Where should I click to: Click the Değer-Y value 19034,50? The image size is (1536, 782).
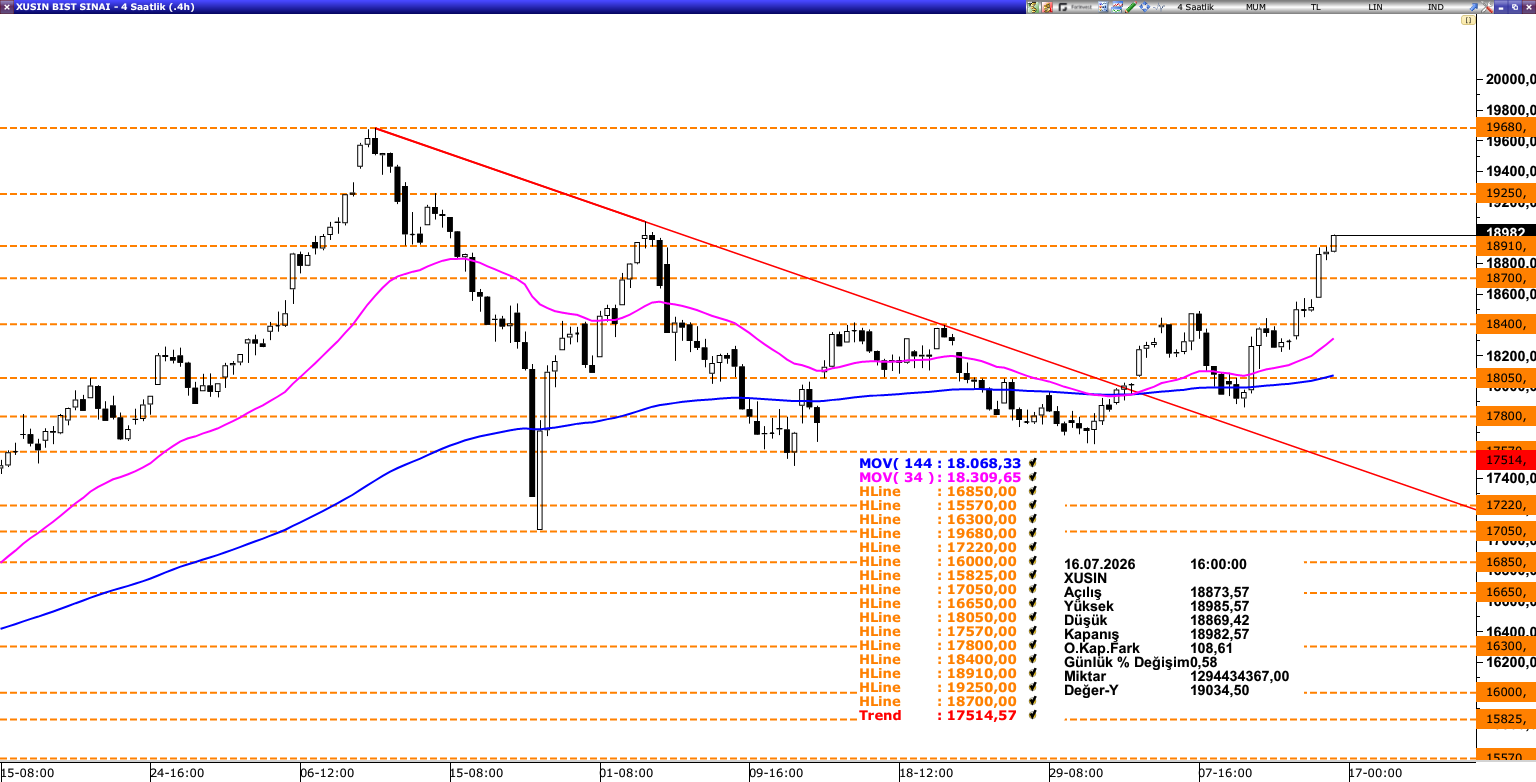coord(1219,690)
